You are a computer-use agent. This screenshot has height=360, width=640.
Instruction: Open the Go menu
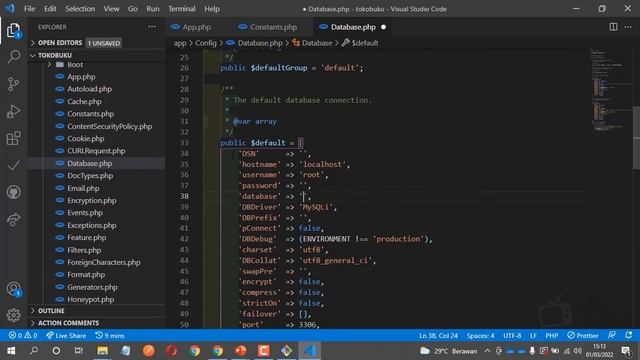click(133, 9)
